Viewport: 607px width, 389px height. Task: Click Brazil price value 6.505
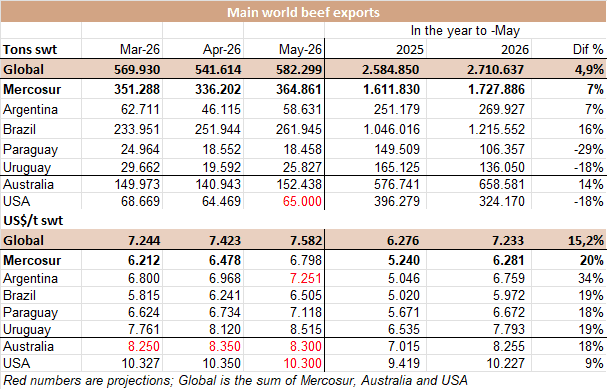tap(306, 295)
